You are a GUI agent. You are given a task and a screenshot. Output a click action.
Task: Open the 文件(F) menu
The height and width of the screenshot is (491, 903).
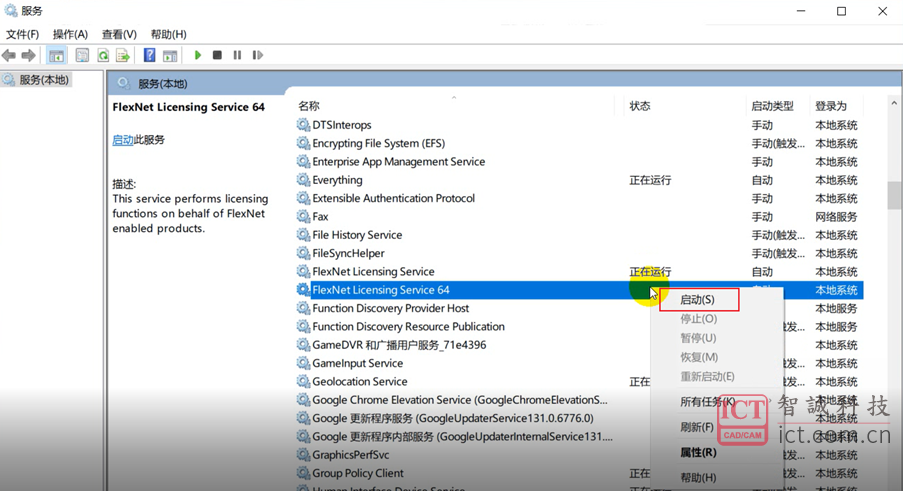pyautogui.click(x=22, y=35)
